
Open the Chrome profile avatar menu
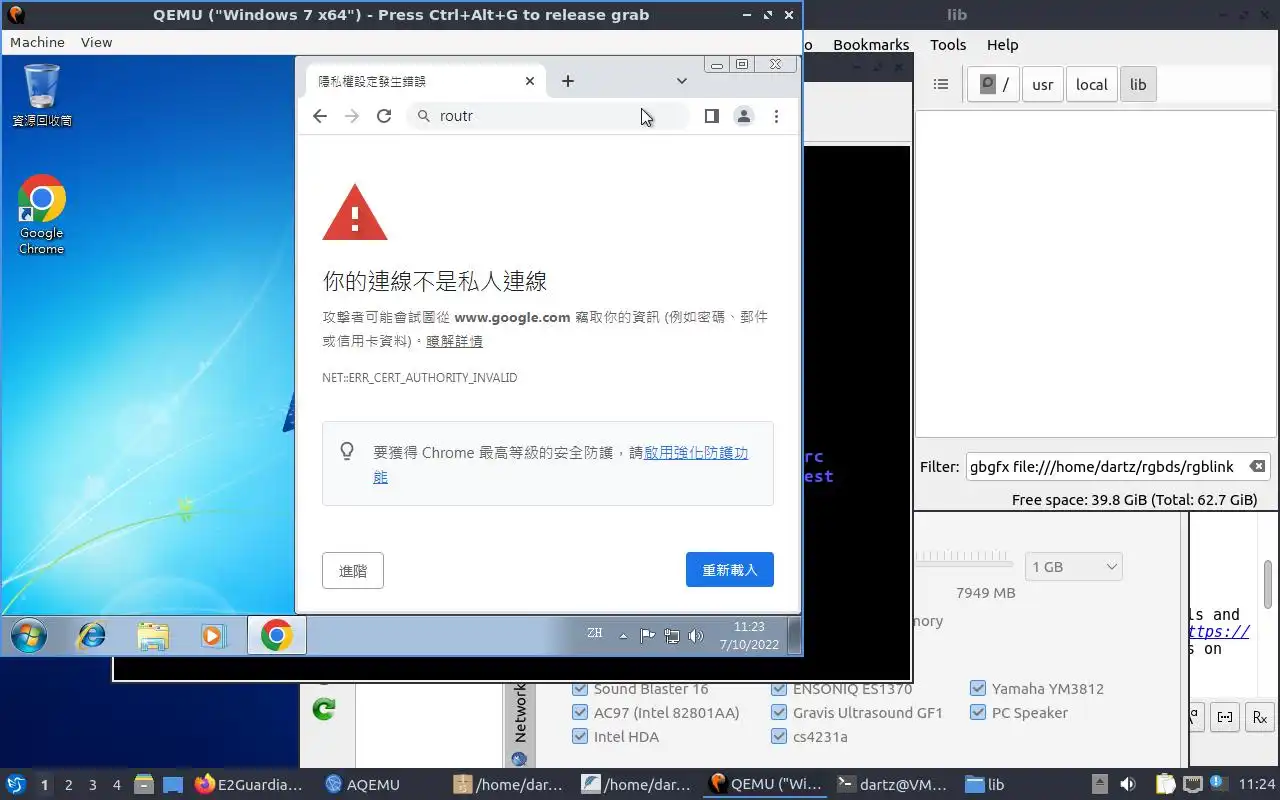[x=743, y=116]
